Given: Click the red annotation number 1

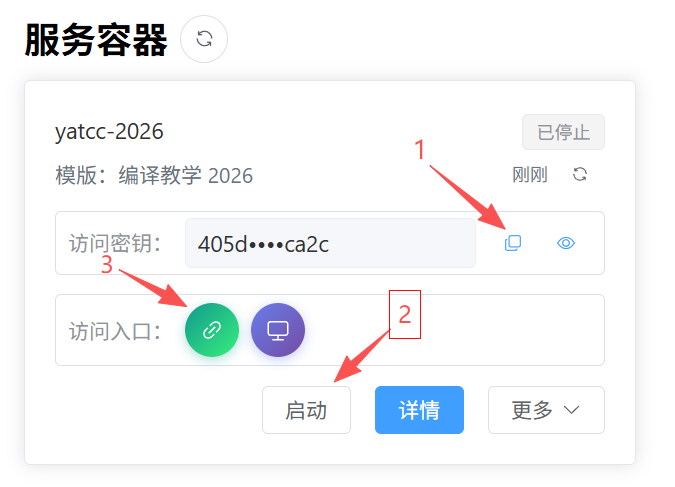Looking at the screenshot, I should coord(420,149).
